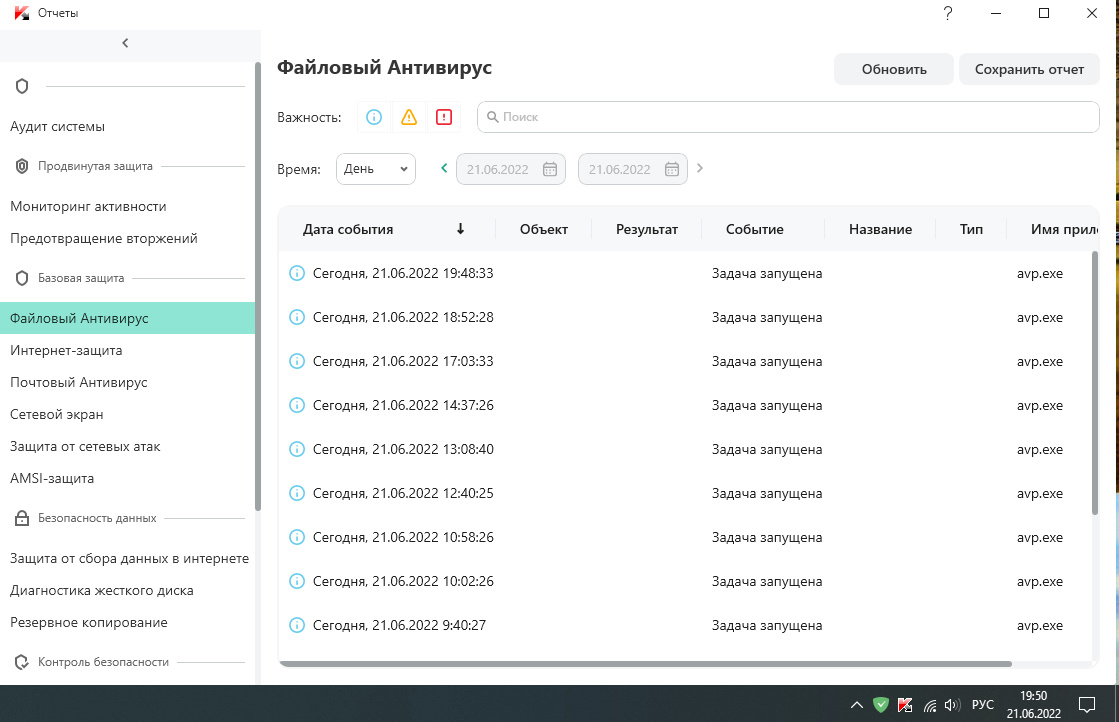Open Защита от сетевых атак report

[x=85, y=447]
